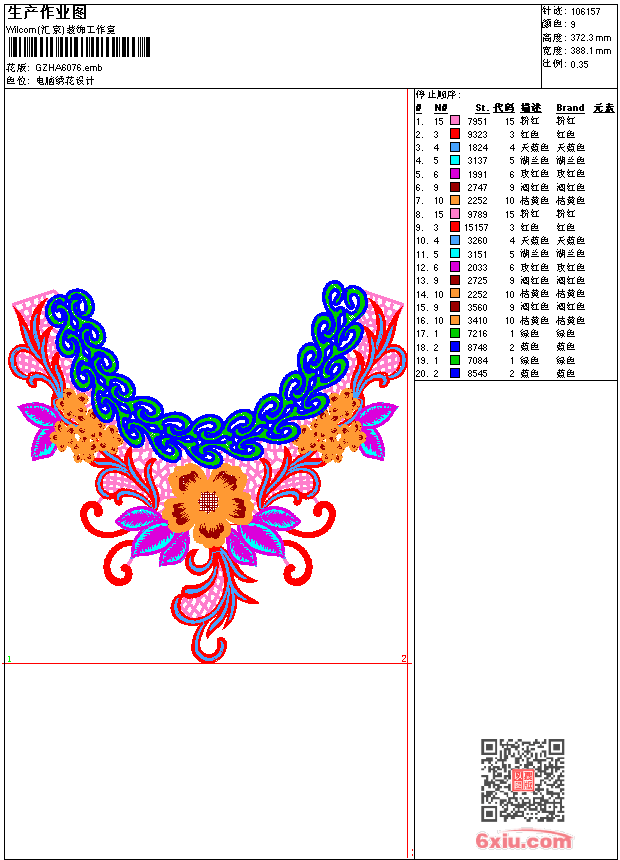This screenshot has height=860, width=620.
Task: Select the stitch count 8748
Action: point(477,347)
